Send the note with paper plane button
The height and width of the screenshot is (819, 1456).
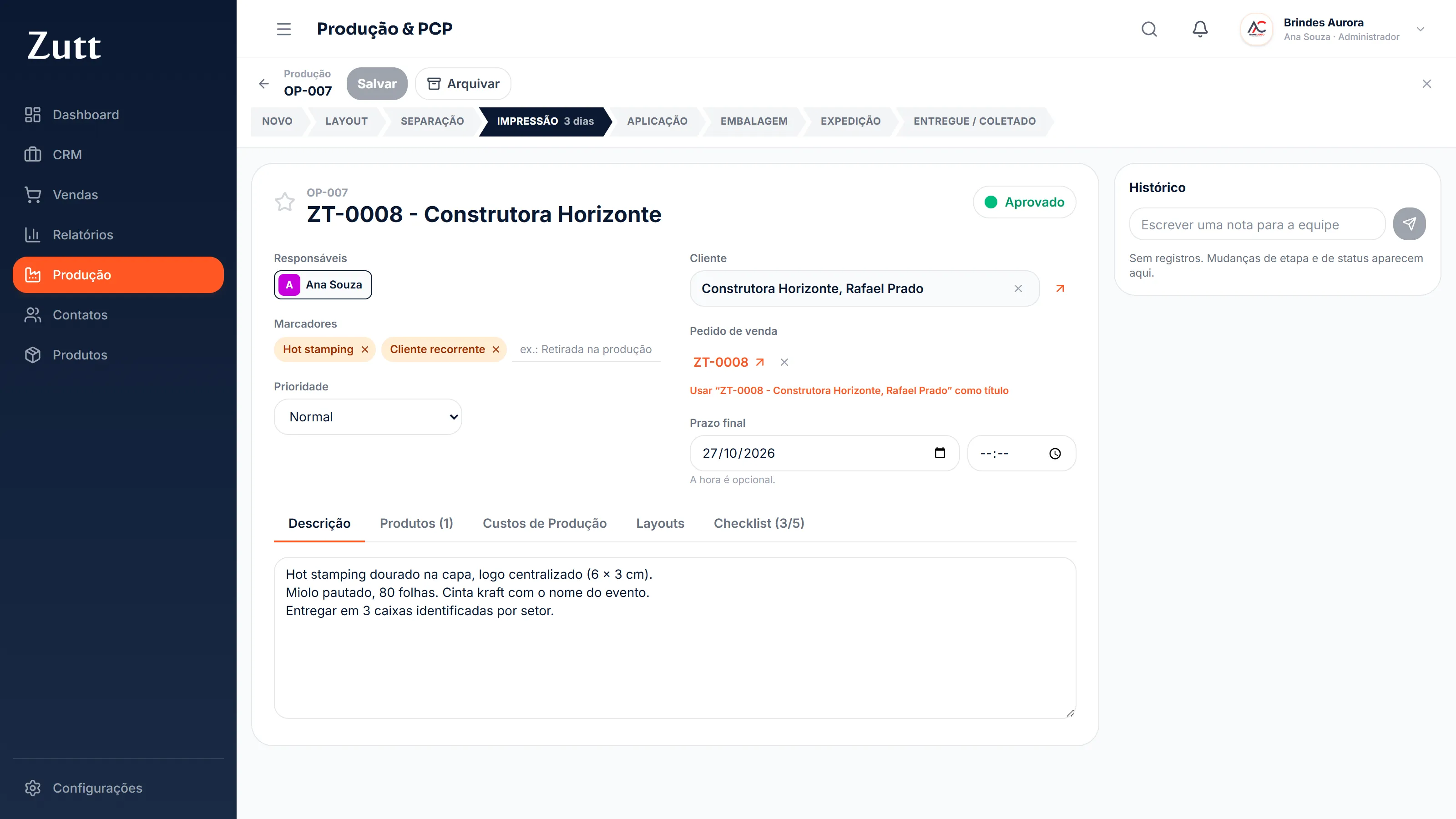coord(1409,224)
